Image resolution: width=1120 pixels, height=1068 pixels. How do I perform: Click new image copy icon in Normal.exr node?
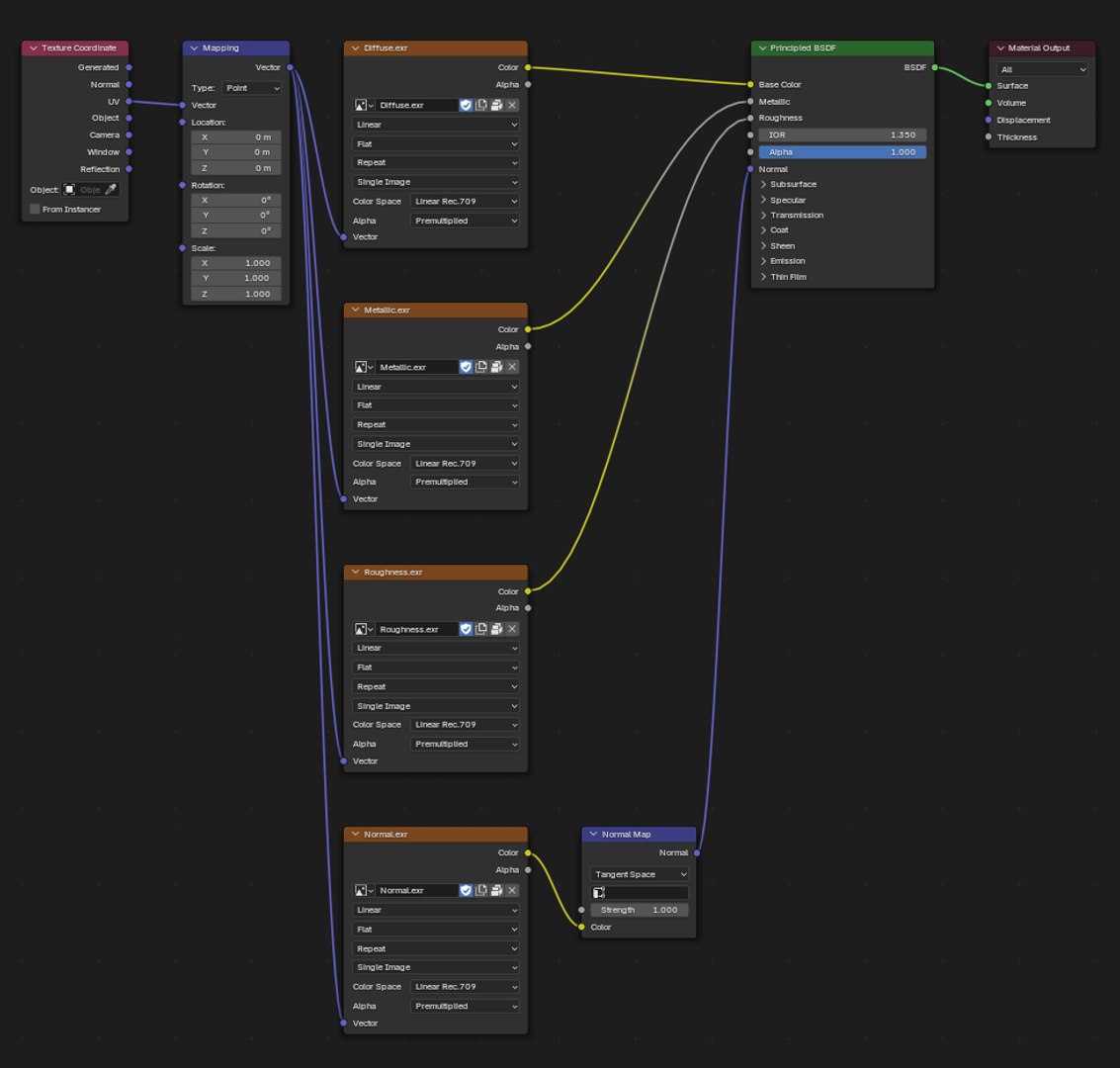click(481, 891)
